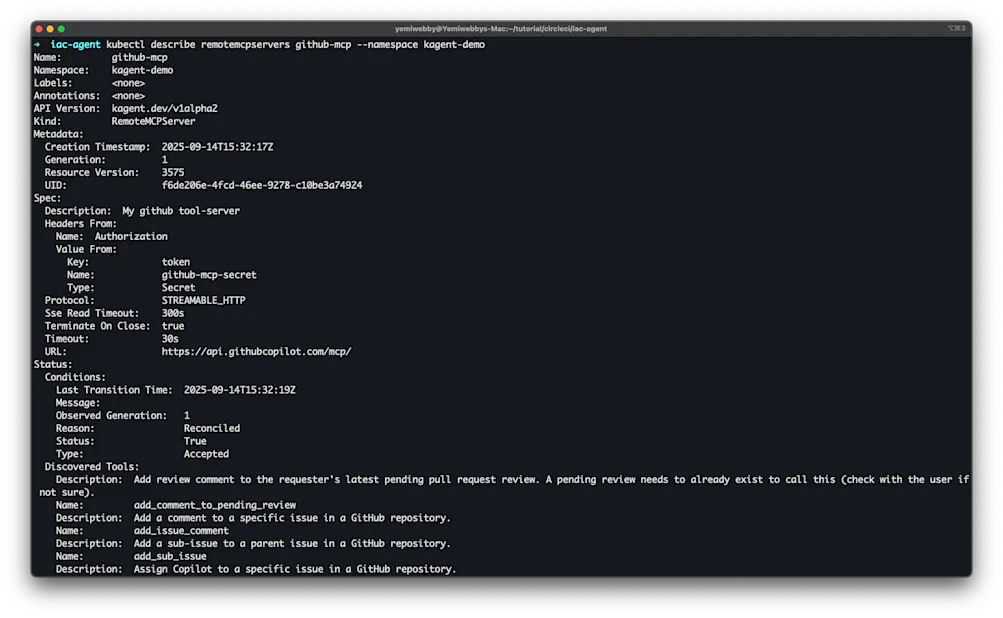1003x618 pixels.
Task: Click the cyan iac-agent prompt label
Action: click(x=73, y=44)
